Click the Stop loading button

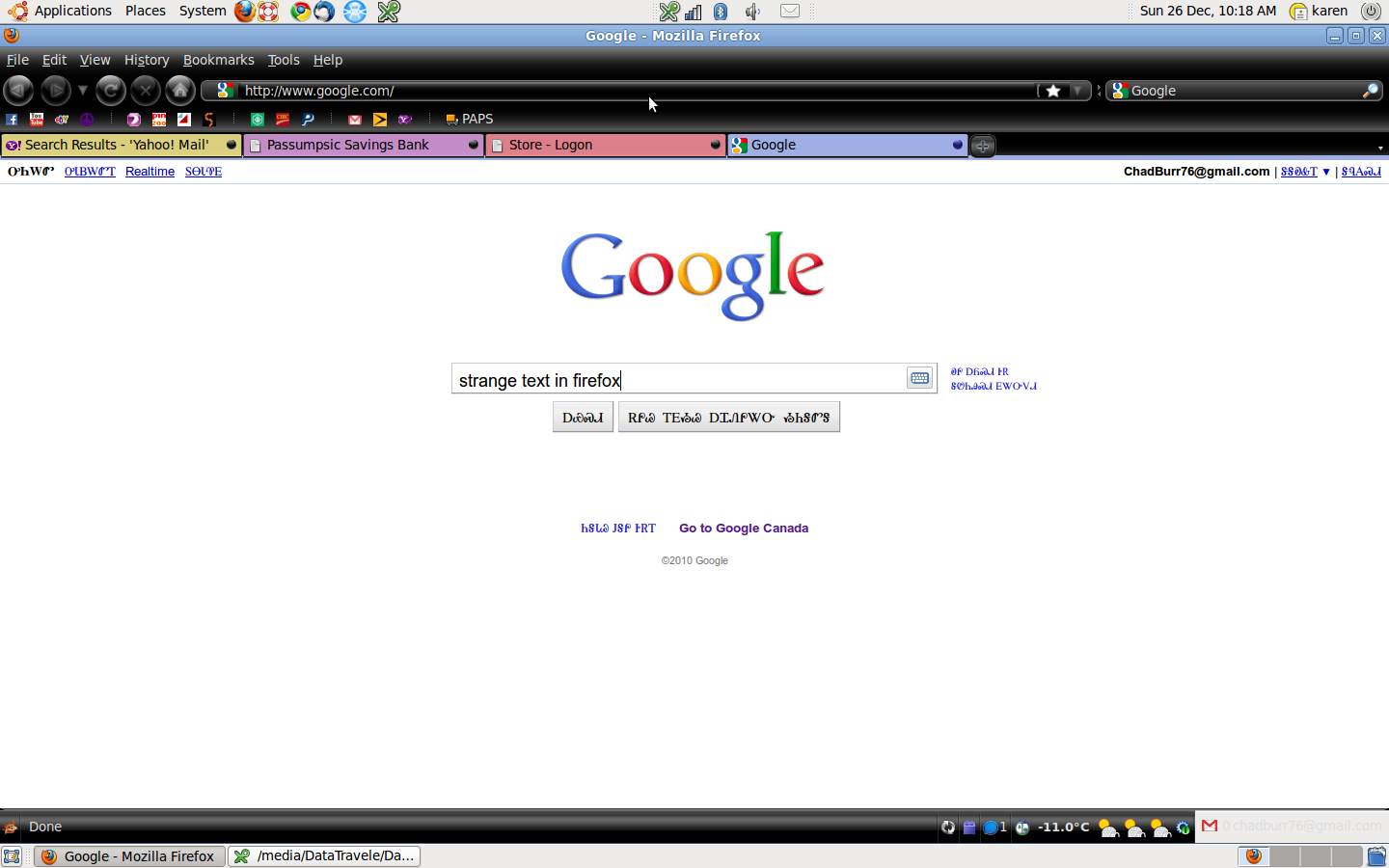click(146, 91)
